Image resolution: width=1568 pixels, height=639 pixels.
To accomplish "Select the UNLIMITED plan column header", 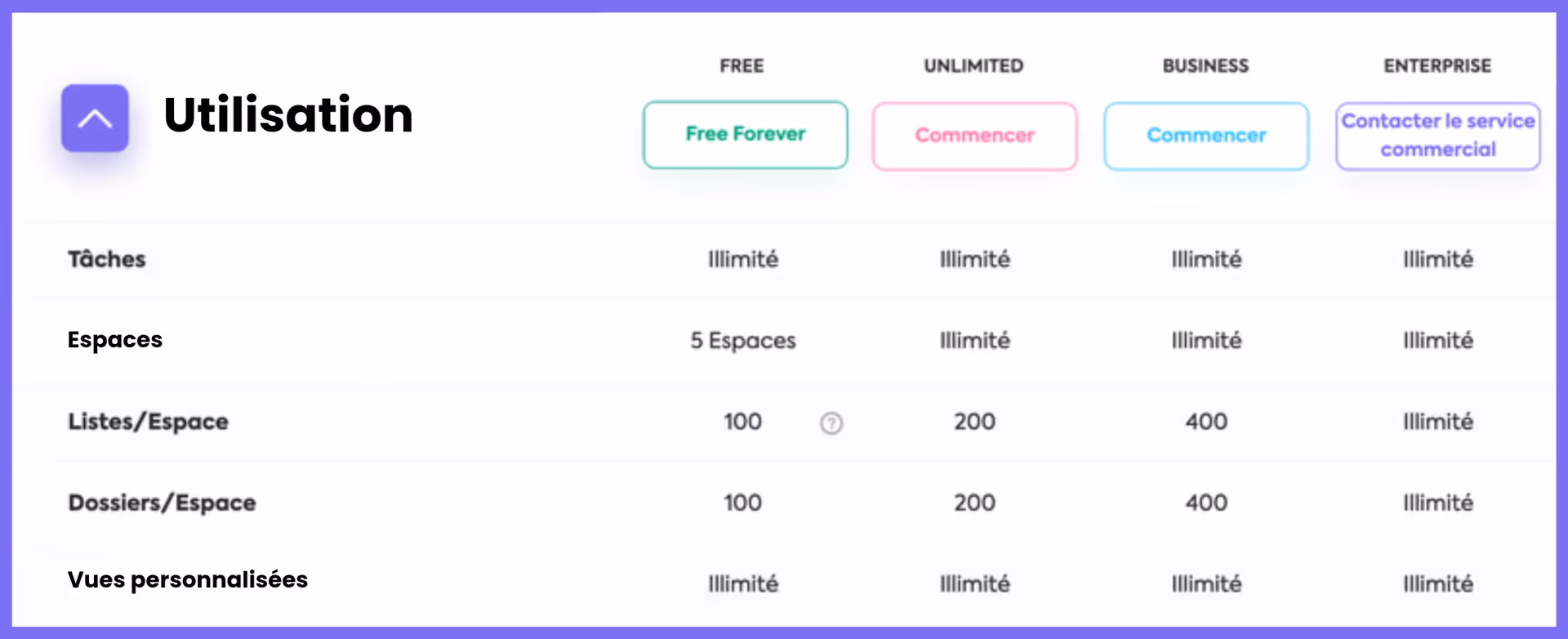I will [973, 66].
